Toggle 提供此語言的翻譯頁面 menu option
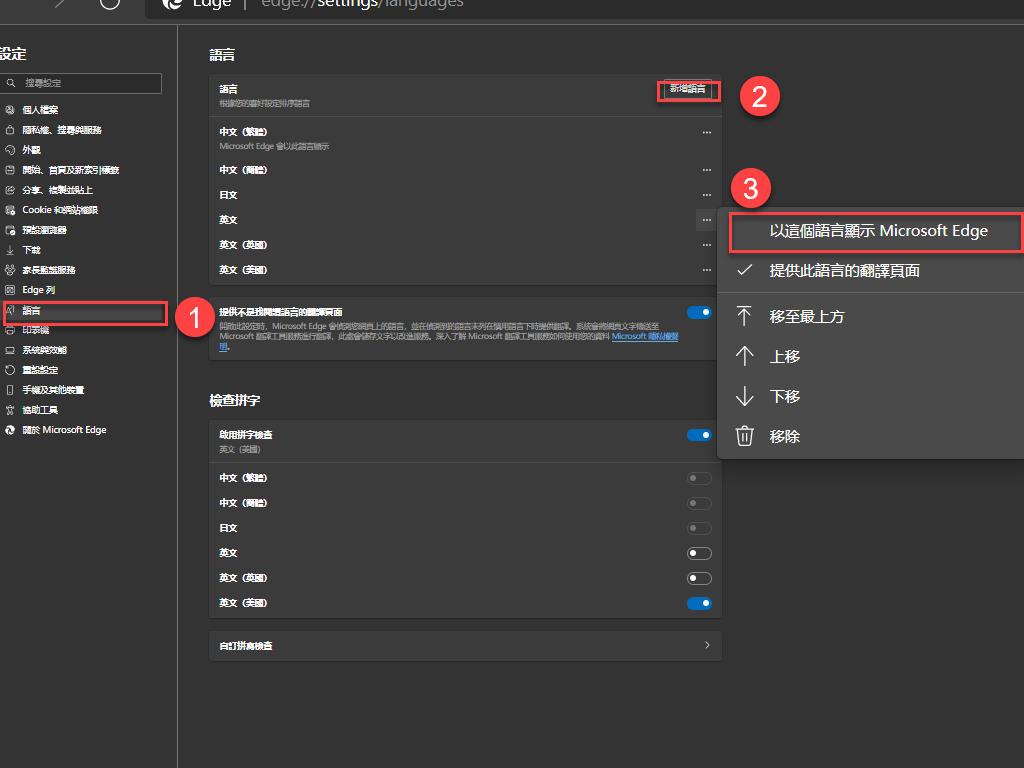 click(871, 271)
